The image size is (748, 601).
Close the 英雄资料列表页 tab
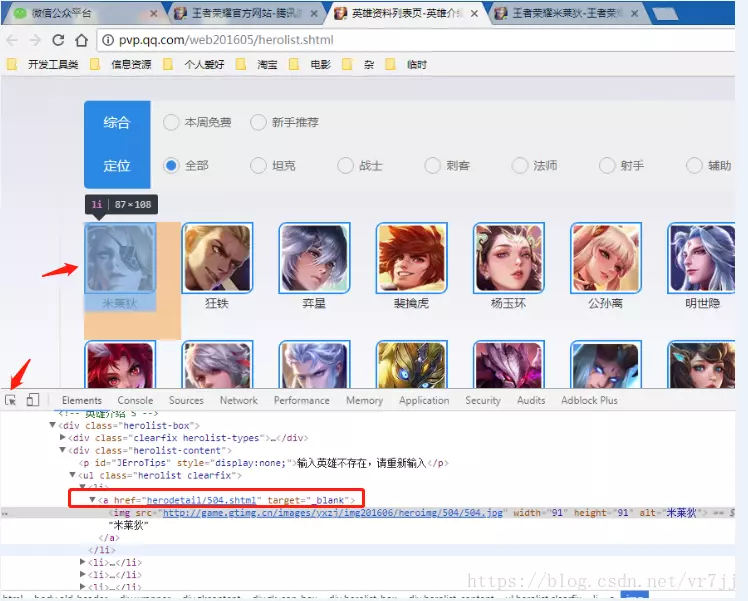click(x=474, y=14)
